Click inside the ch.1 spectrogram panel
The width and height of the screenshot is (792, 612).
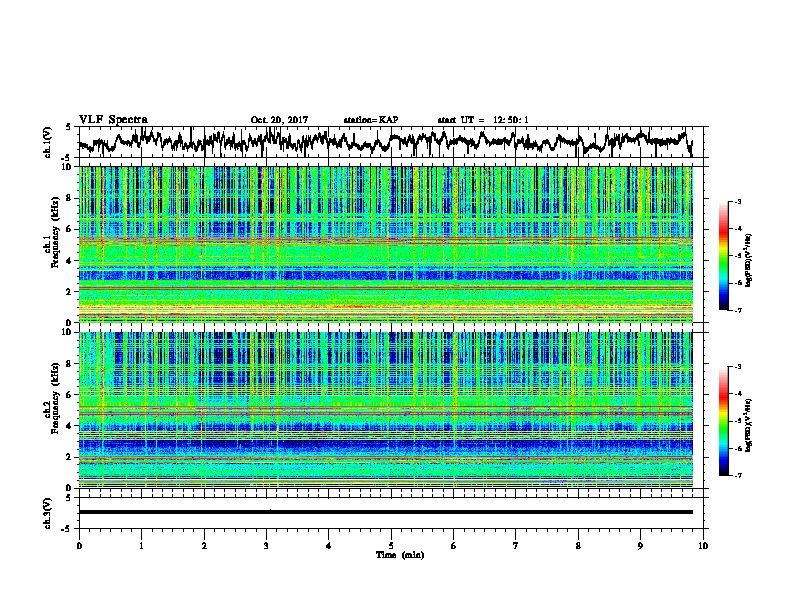click(385, 244)
